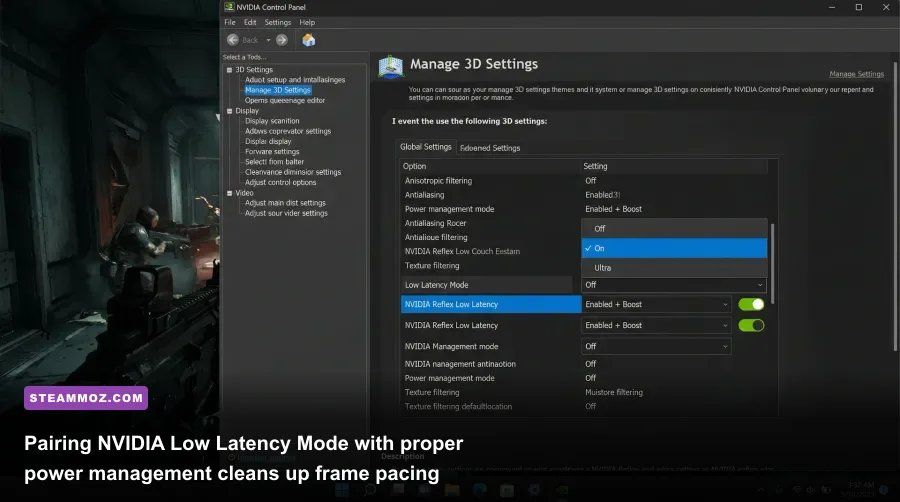
Task: Open the Edit menu
Action: 250,22
